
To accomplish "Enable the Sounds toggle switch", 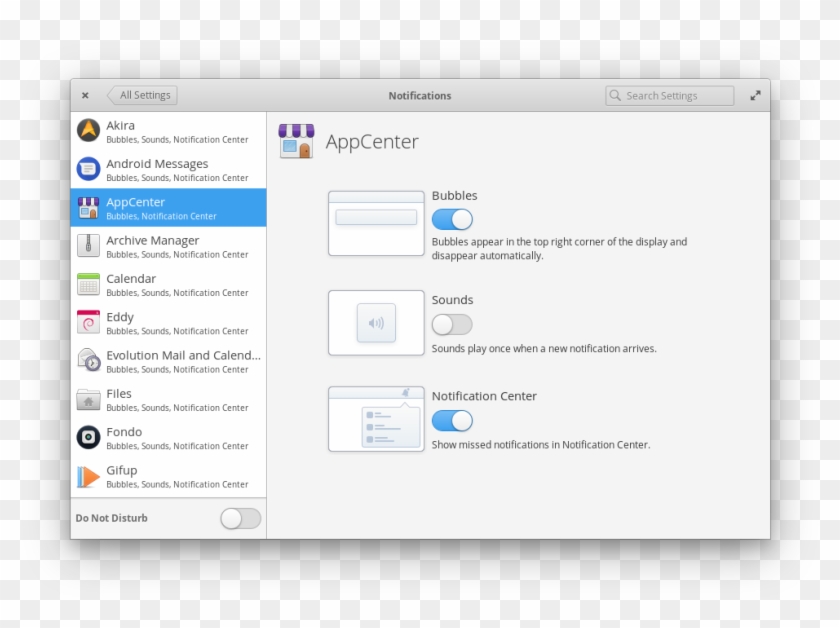I will tap(452, 324).
